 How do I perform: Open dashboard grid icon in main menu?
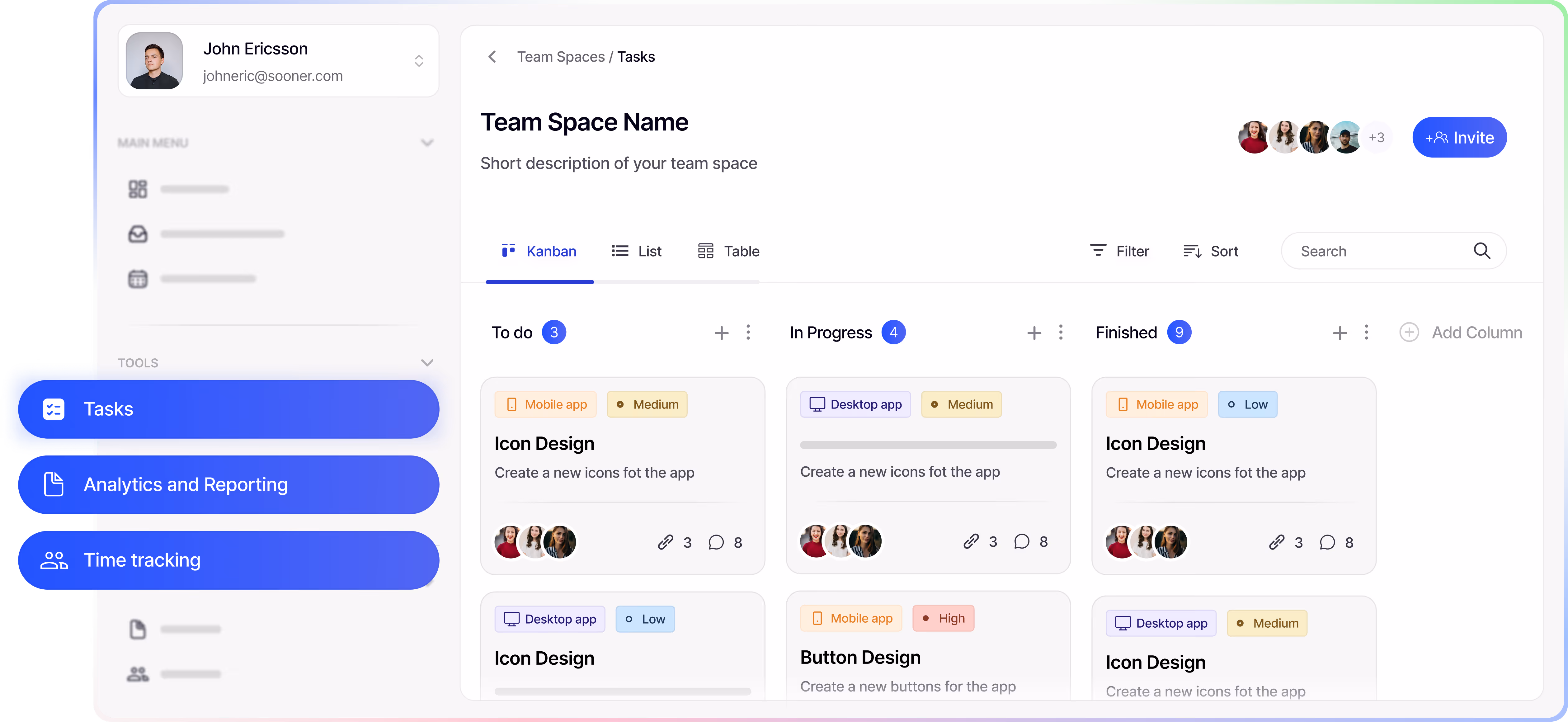click(x=138, y=189)
